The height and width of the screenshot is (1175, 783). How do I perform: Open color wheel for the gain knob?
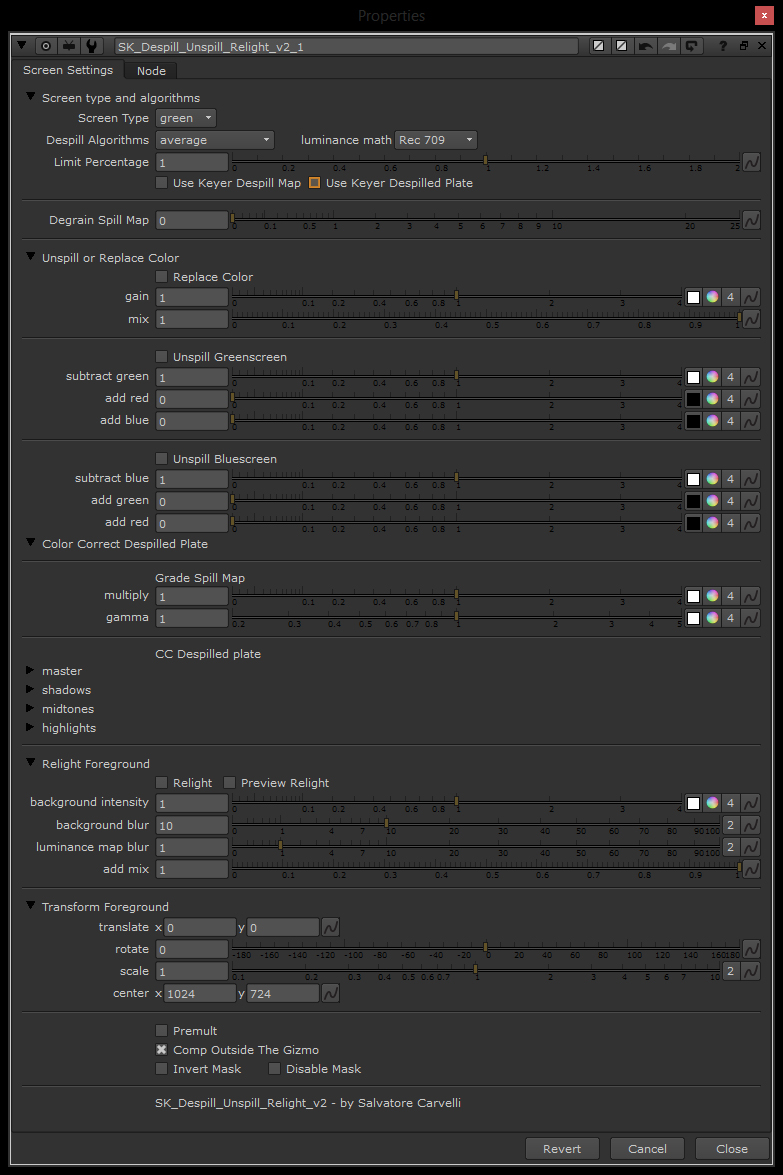[712, 297]
